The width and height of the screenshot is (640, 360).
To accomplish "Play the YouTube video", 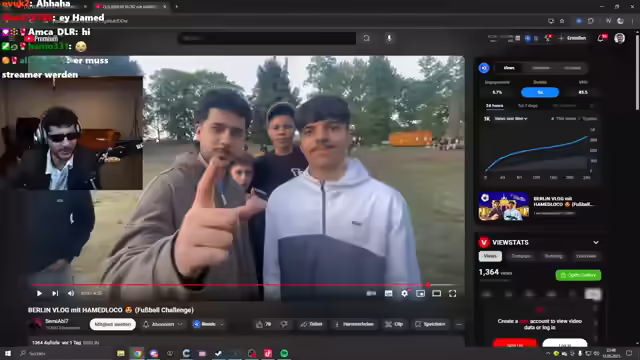I will (39, 293).
